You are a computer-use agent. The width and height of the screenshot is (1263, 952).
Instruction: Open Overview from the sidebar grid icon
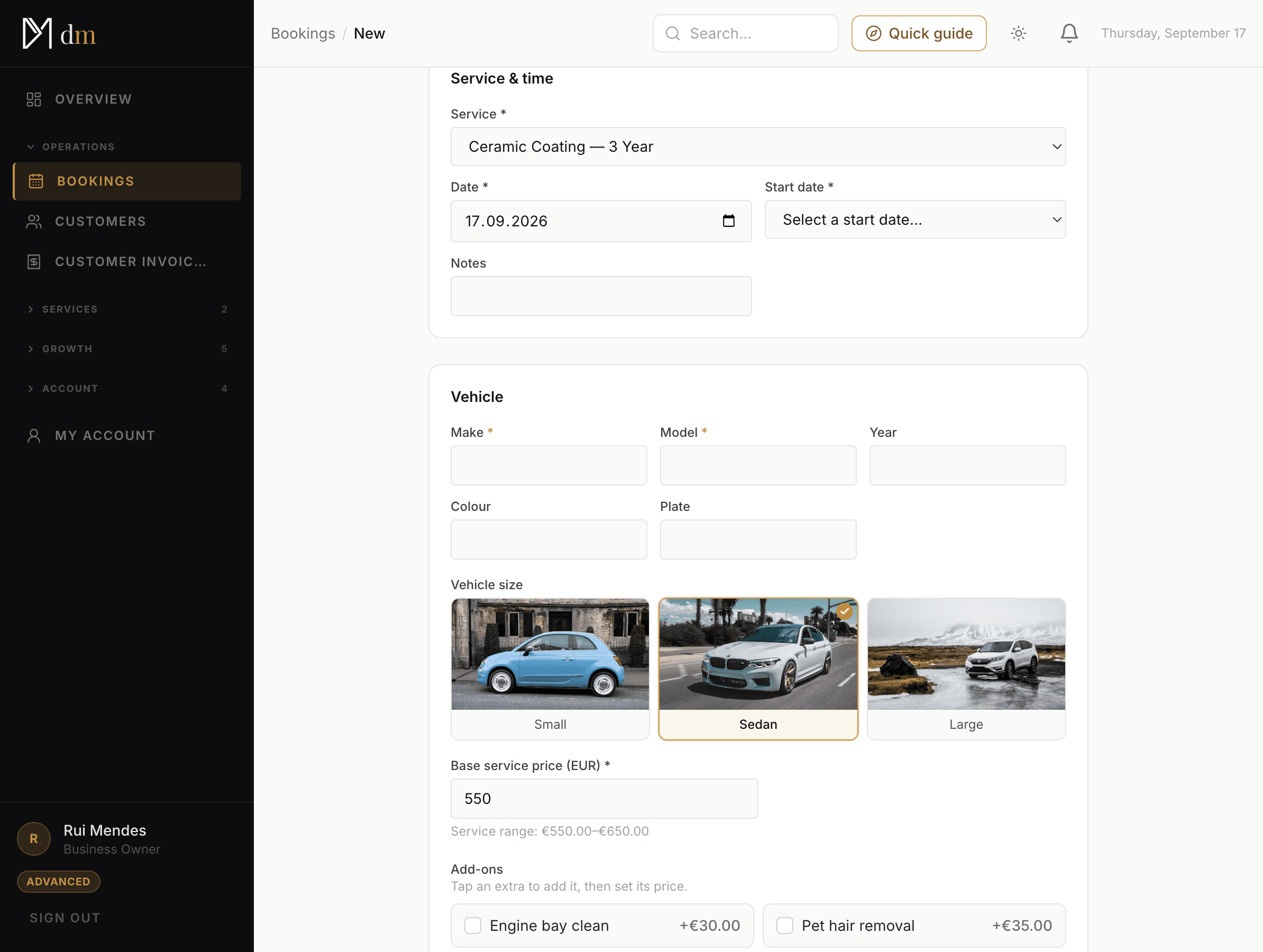tap(34, 99)
